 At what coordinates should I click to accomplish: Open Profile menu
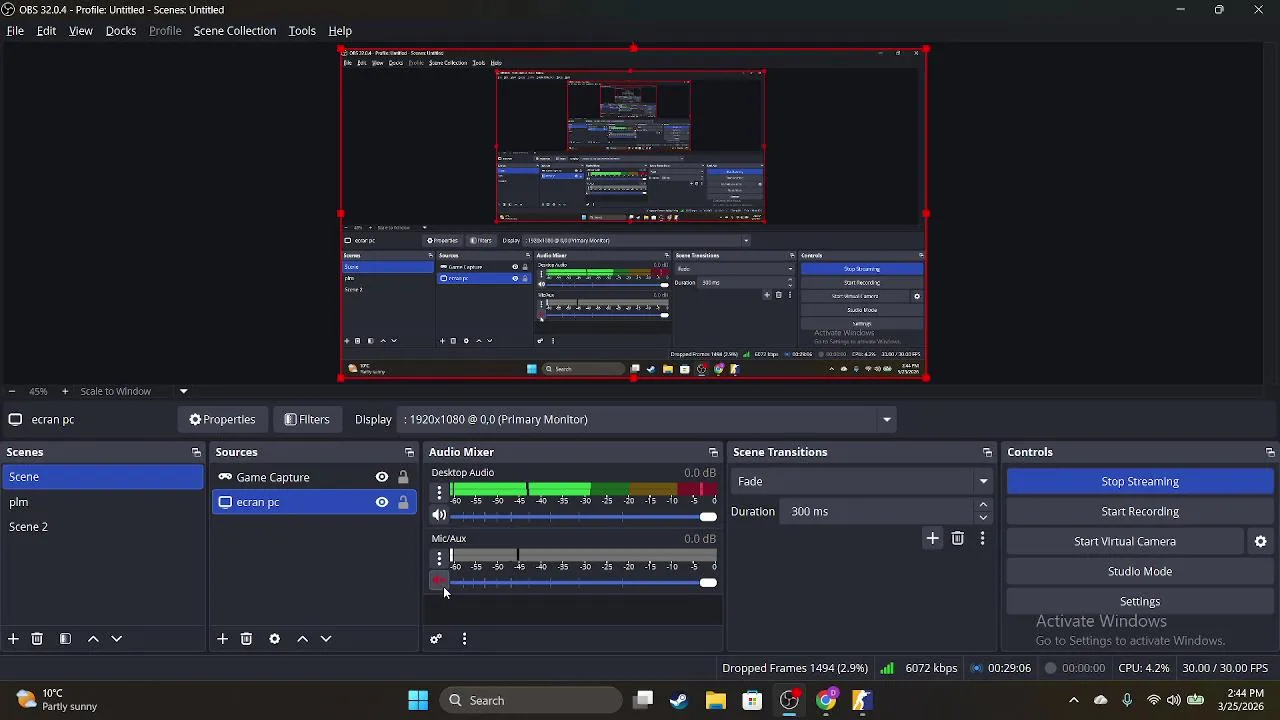point(165,31)
